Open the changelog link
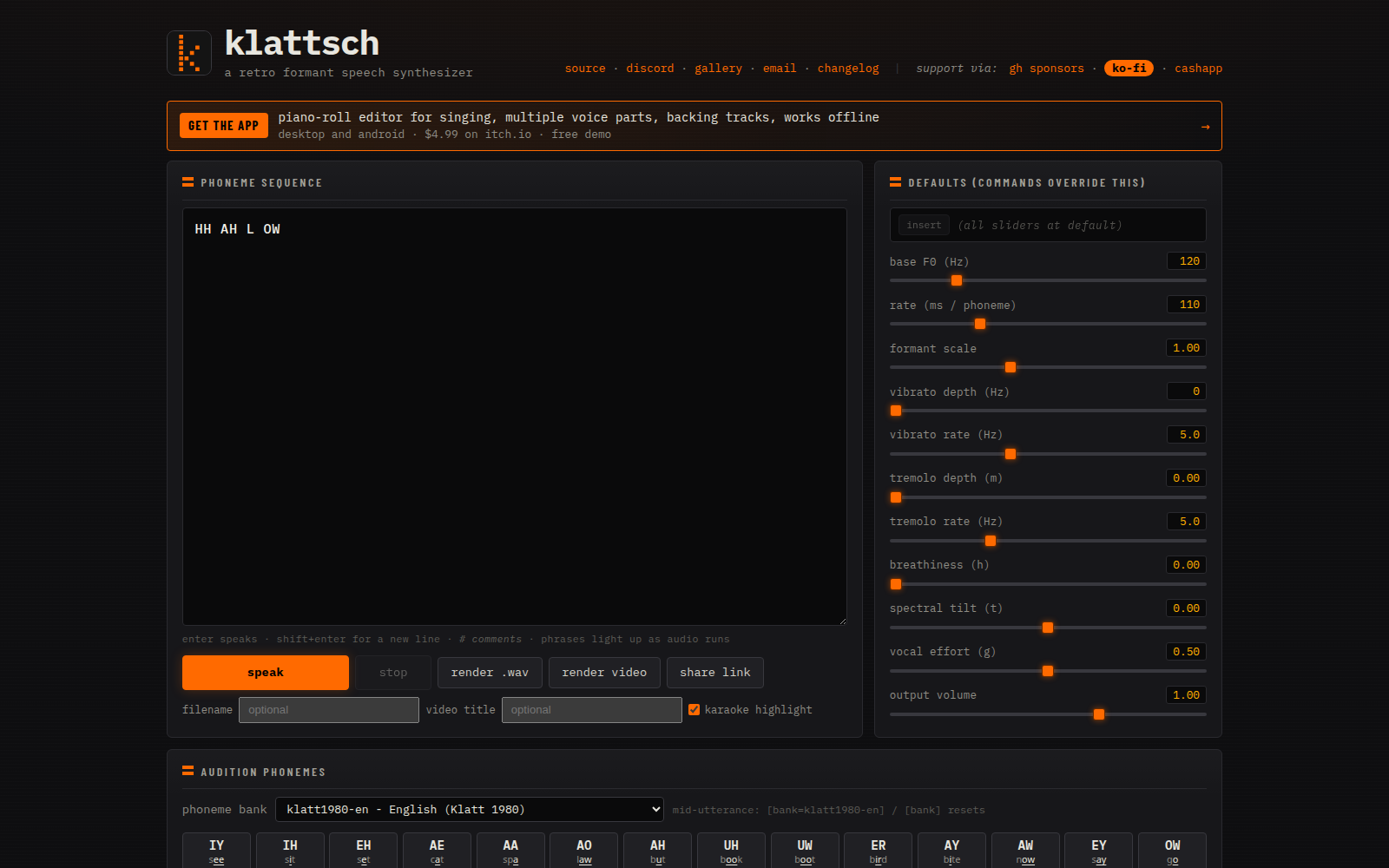This screenshot has height=868, width=1389. click(x=848, y=69)
